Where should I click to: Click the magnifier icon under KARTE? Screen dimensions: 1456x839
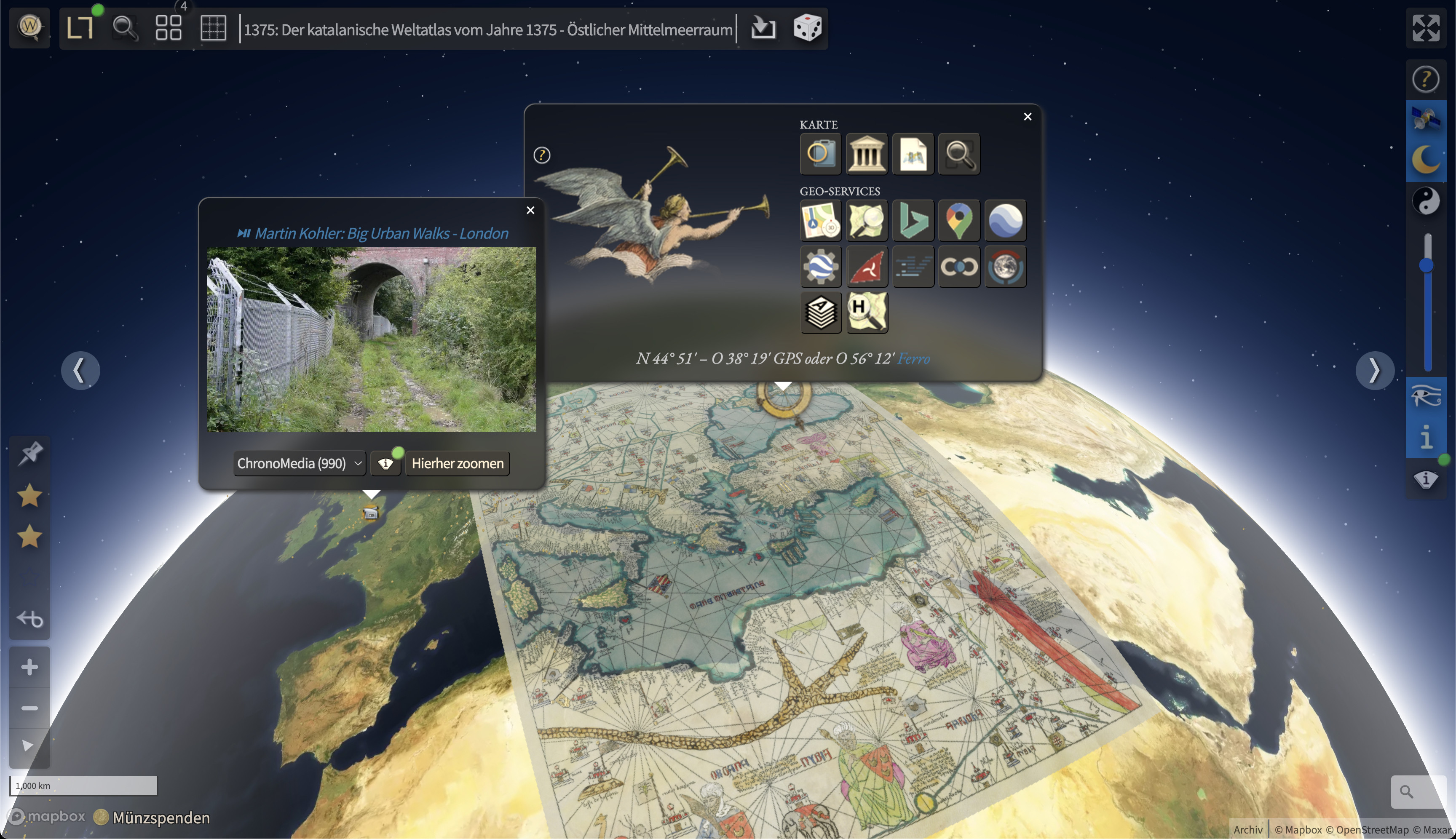958,154
